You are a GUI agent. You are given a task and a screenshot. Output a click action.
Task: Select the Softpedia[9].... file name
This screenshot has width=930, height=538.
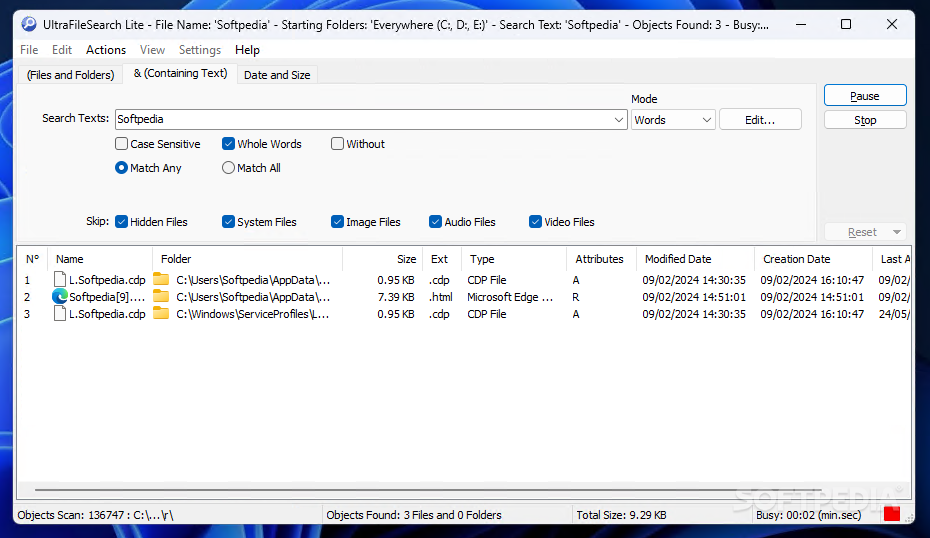pos(107,297)
